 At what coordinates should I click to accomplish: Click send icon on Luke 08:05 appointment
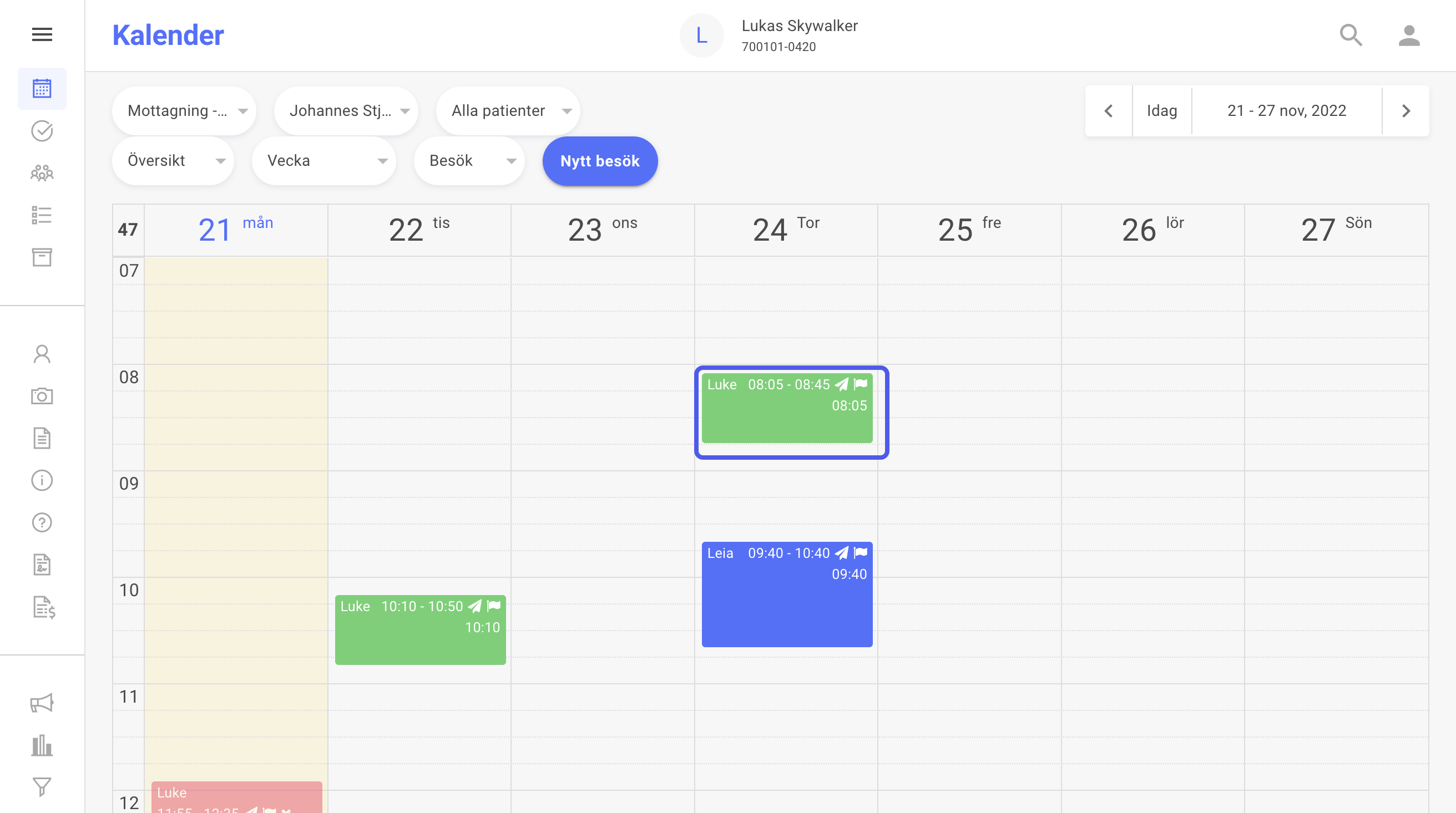(x=842, y=385)
